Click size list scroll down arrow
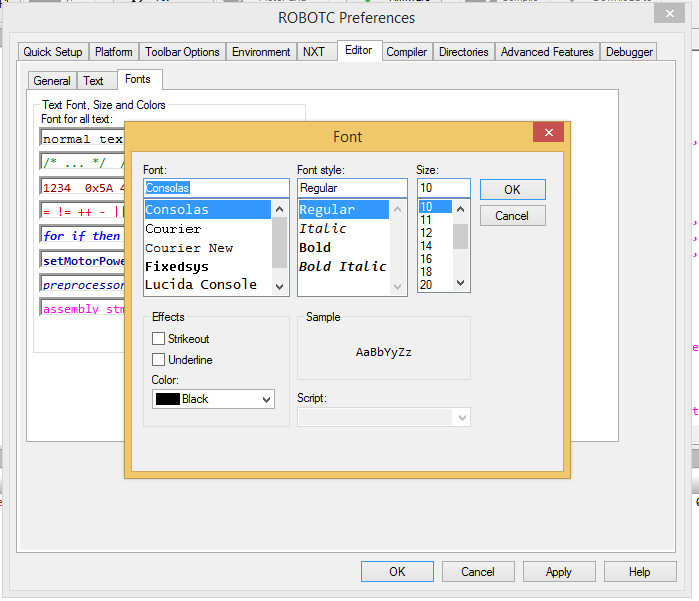699x601 pixels. [x=461, y=283]
